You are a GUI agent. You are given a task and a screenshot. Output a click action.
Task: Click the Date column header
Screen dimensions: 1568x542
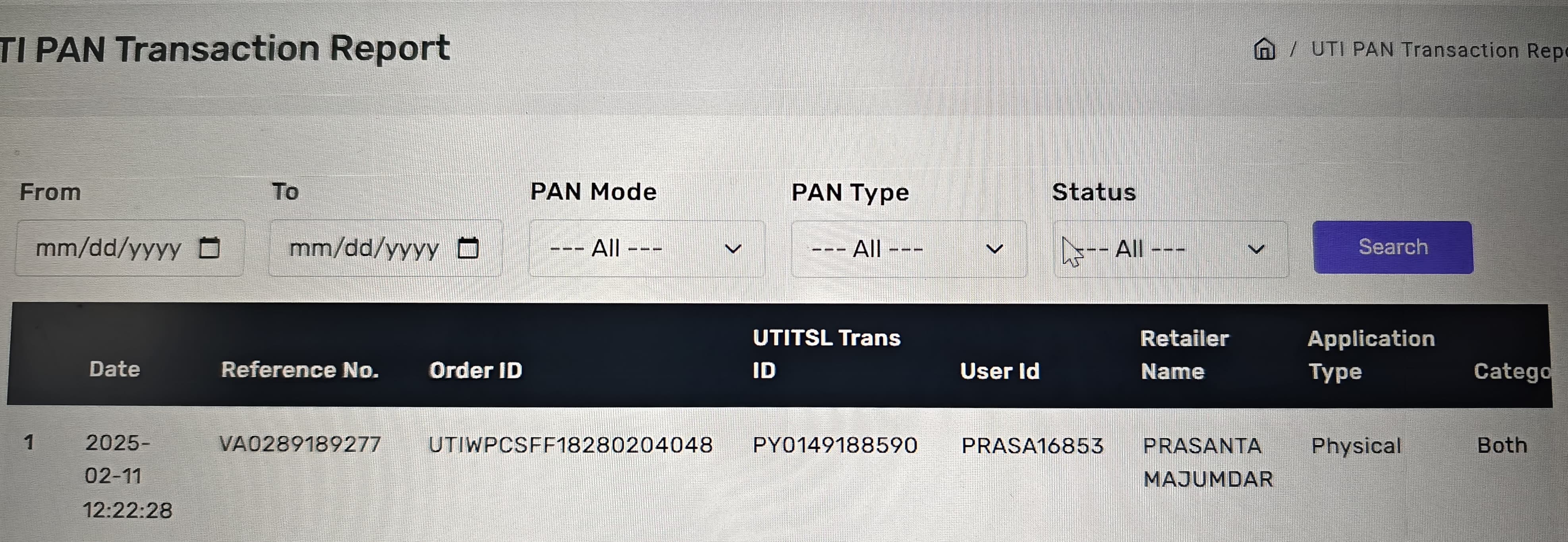(114, 369)
